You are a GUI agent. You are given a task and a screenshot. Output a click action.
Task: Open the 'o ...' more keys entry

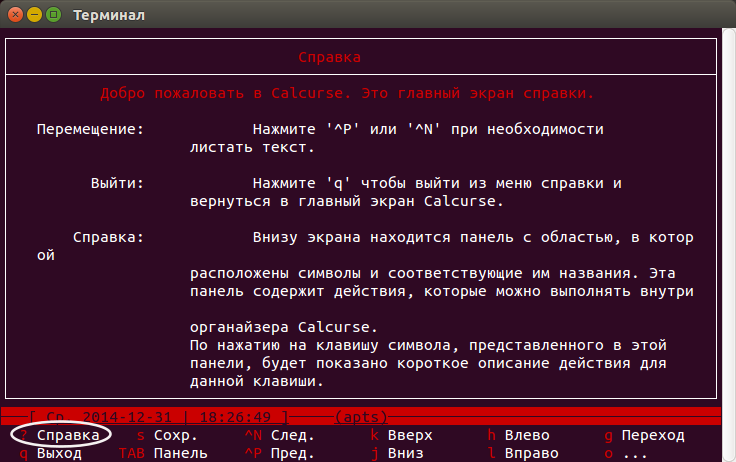(626, 454)
